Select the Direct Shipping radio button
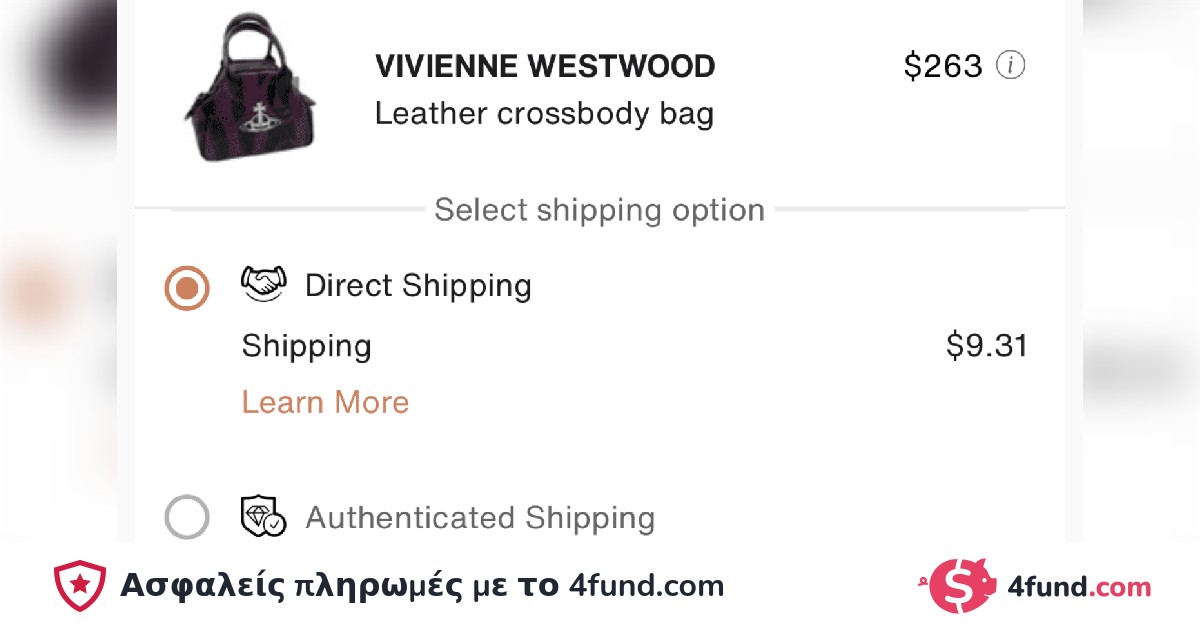Viewport: 1200px width, 630px height. point(187,289)
